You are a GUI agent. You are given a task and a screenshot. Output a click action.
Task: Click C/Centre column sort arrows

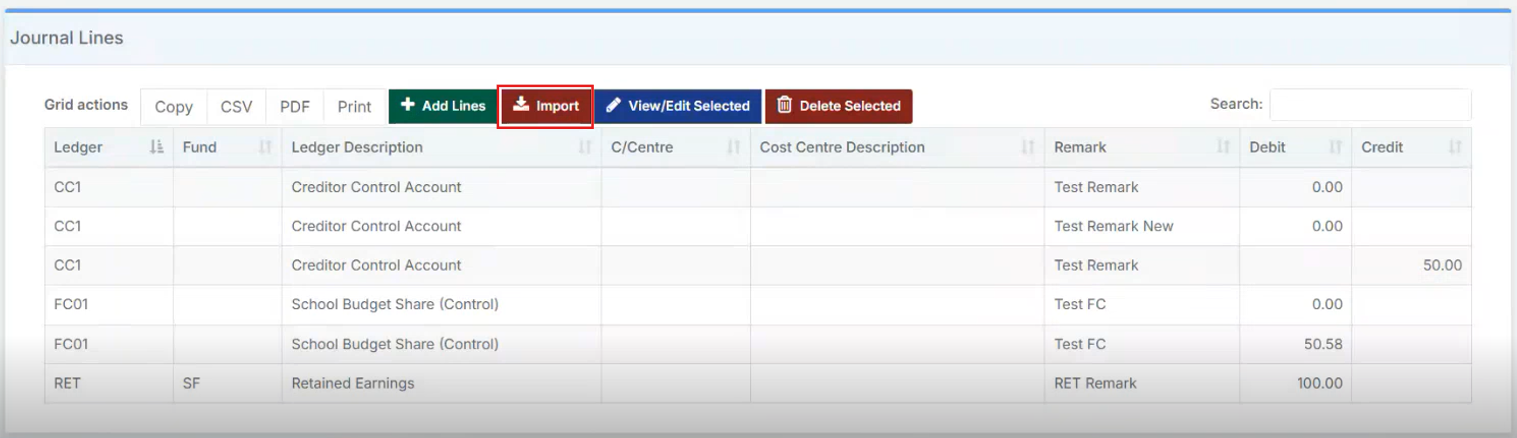pos(733,147)
